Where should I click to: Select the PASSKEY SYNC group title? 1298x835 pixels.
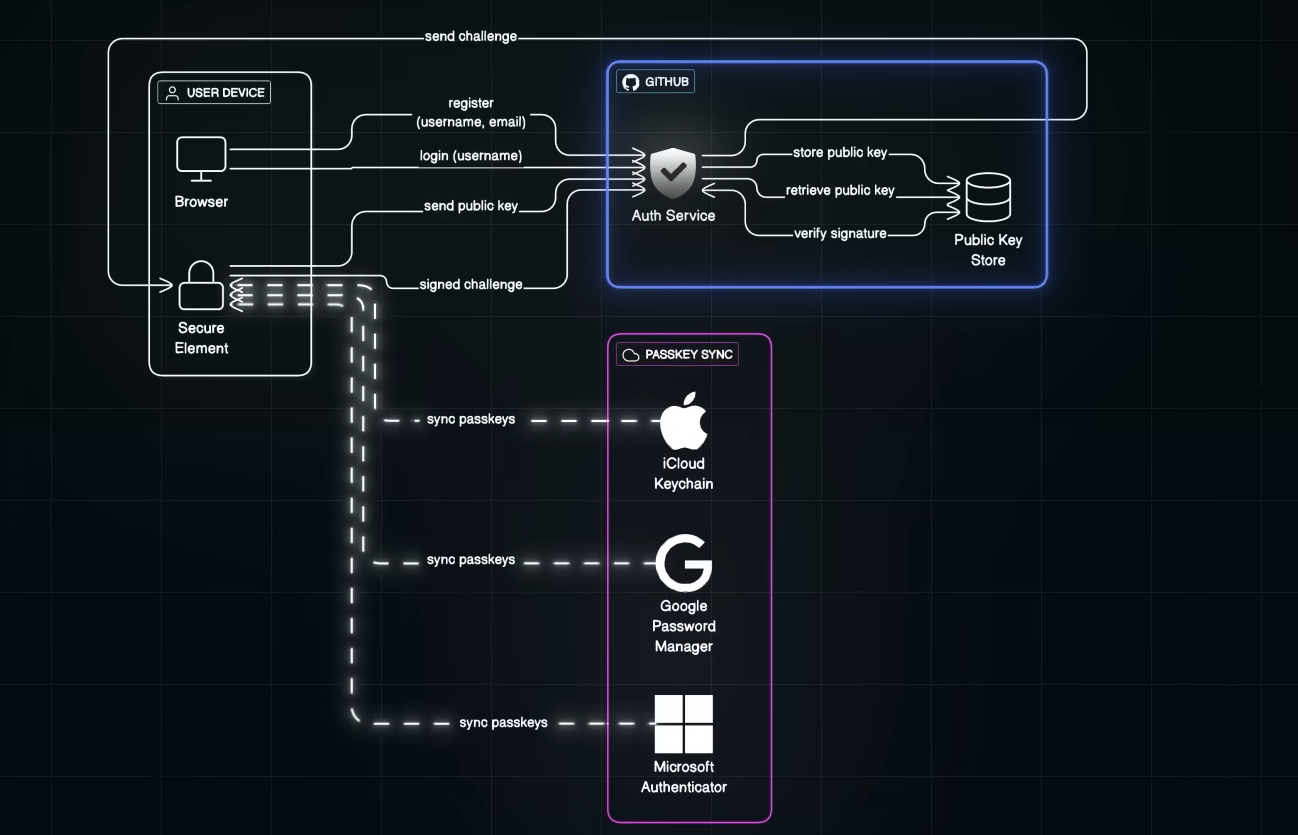click(x=688, y=355)
